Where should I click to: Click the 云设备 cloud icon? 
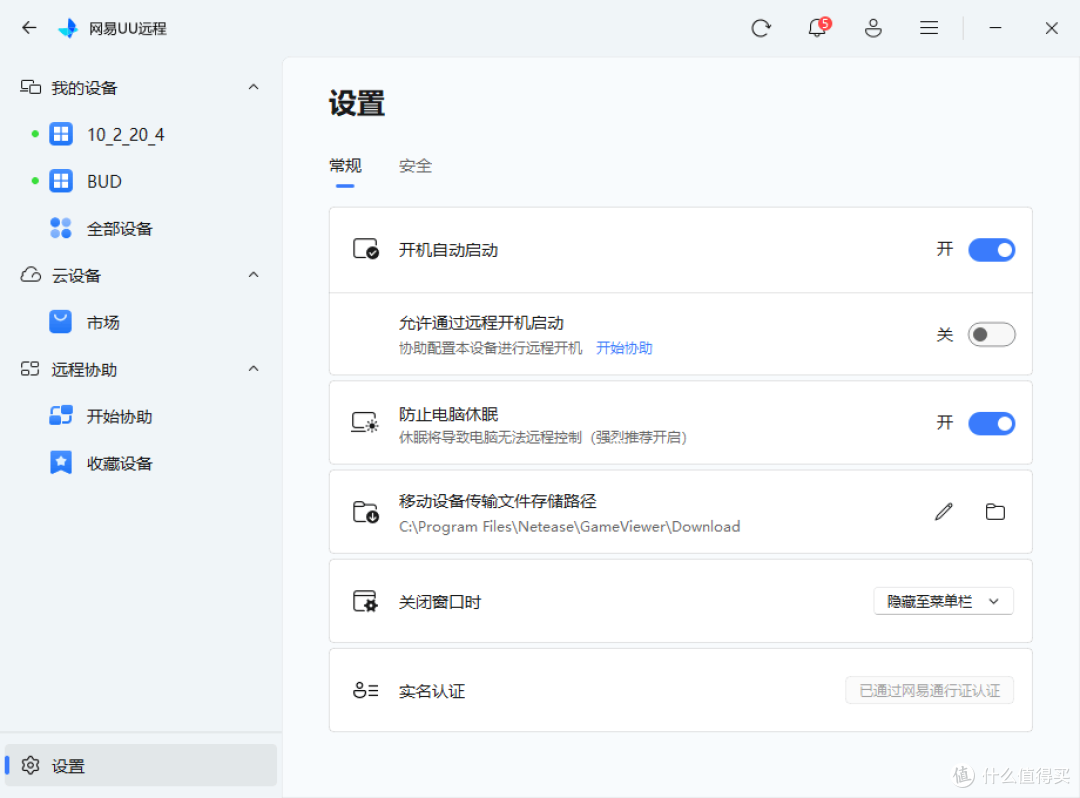point(30,275)
